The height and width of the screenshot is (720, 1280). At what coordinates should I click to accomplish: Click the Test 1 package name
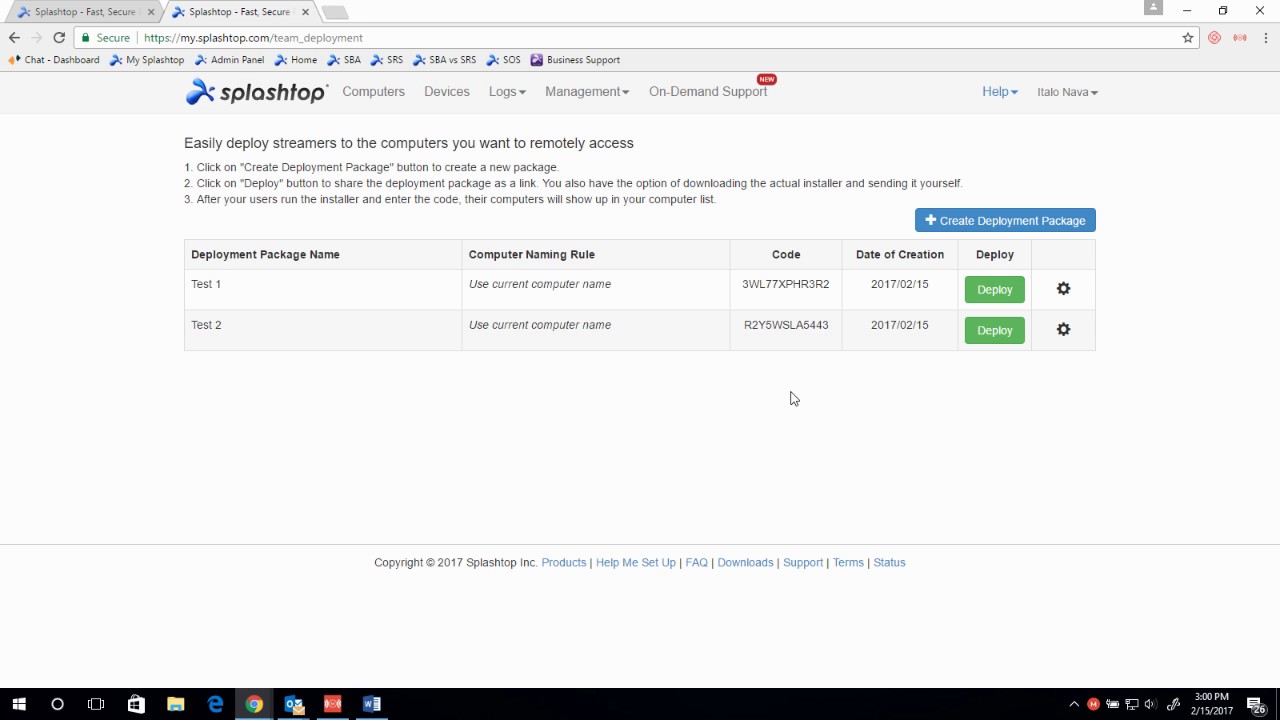tap(206, 284)
